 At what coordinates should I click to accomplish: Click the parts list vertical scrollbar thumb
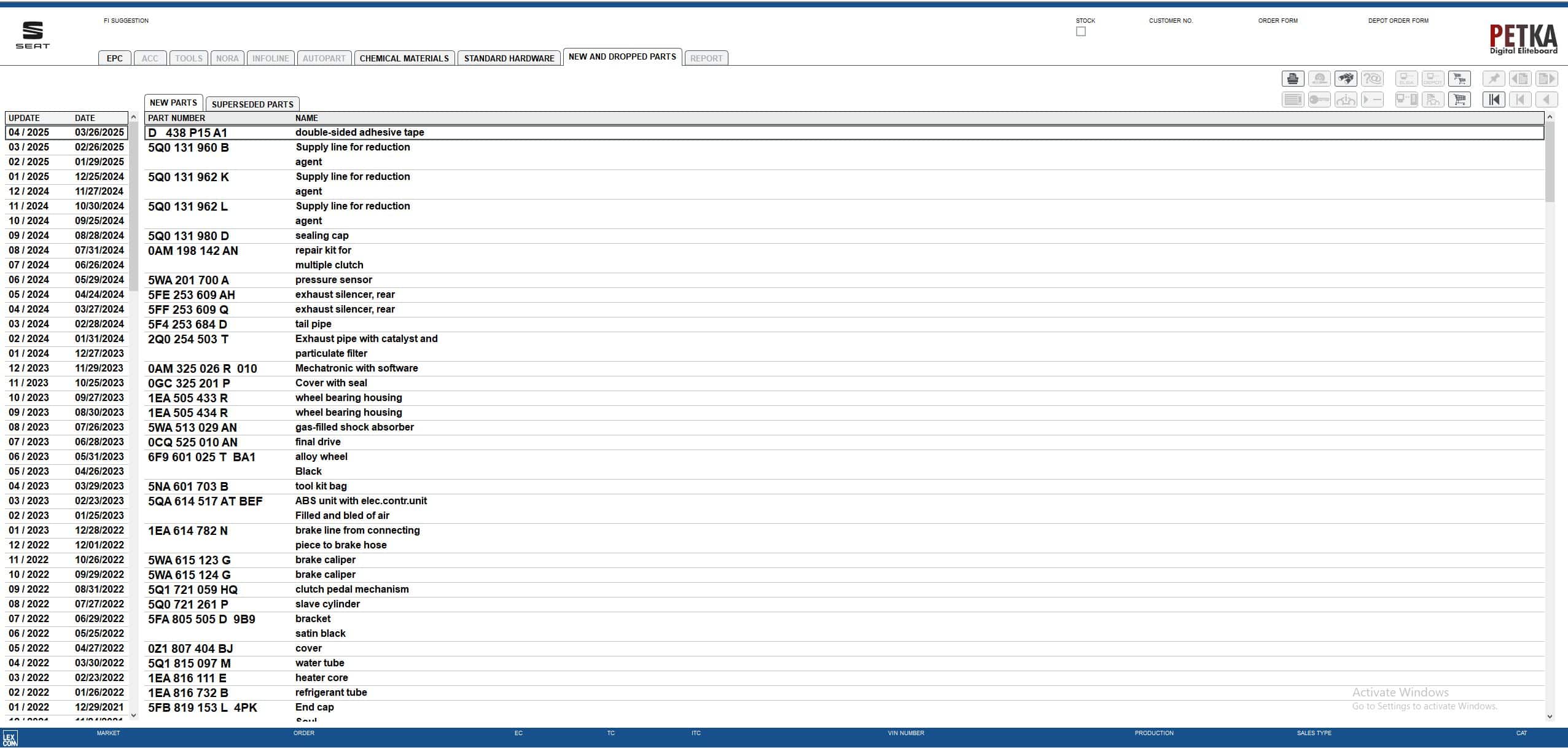click(x=1550, y=161)
